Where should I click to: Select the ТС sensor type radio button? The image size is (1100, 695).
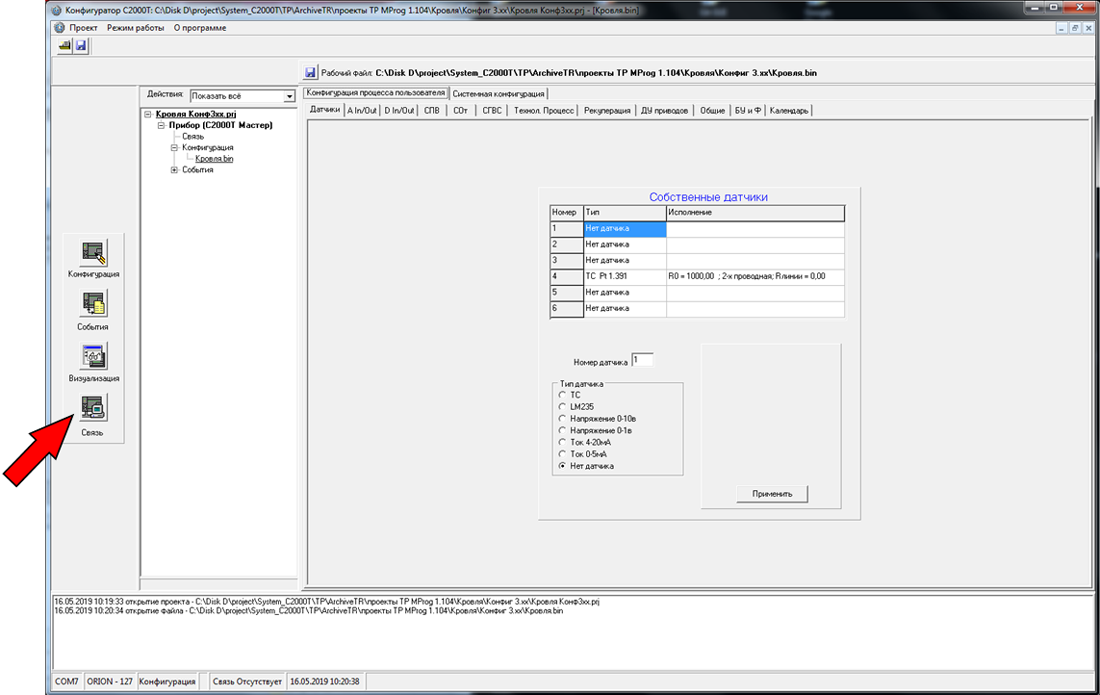click(562, 395)
